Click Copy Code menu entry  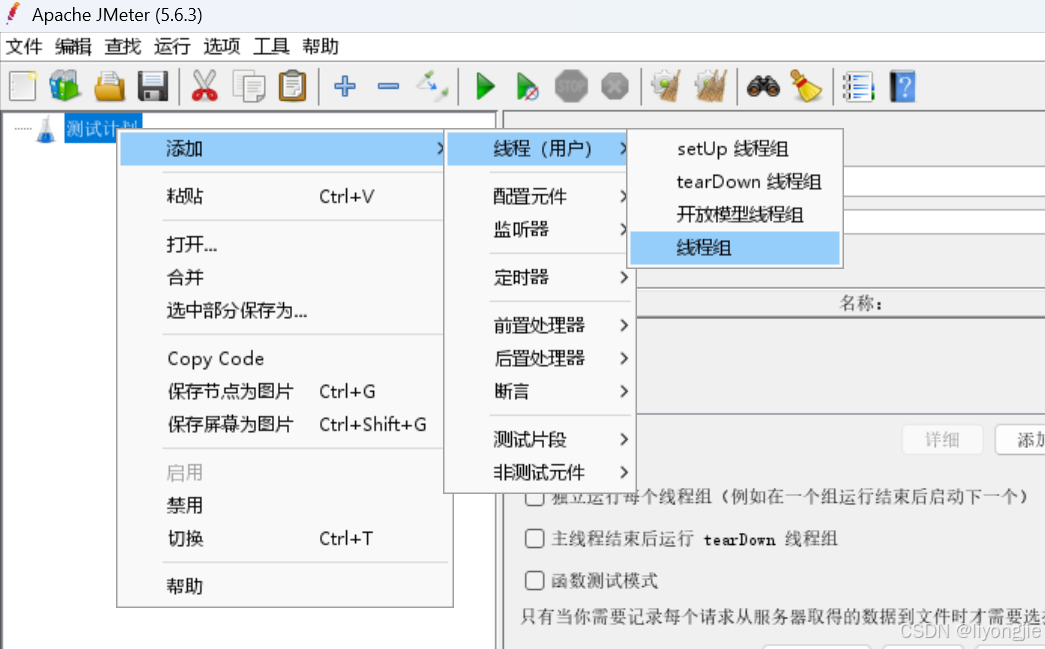pos(283,358)
